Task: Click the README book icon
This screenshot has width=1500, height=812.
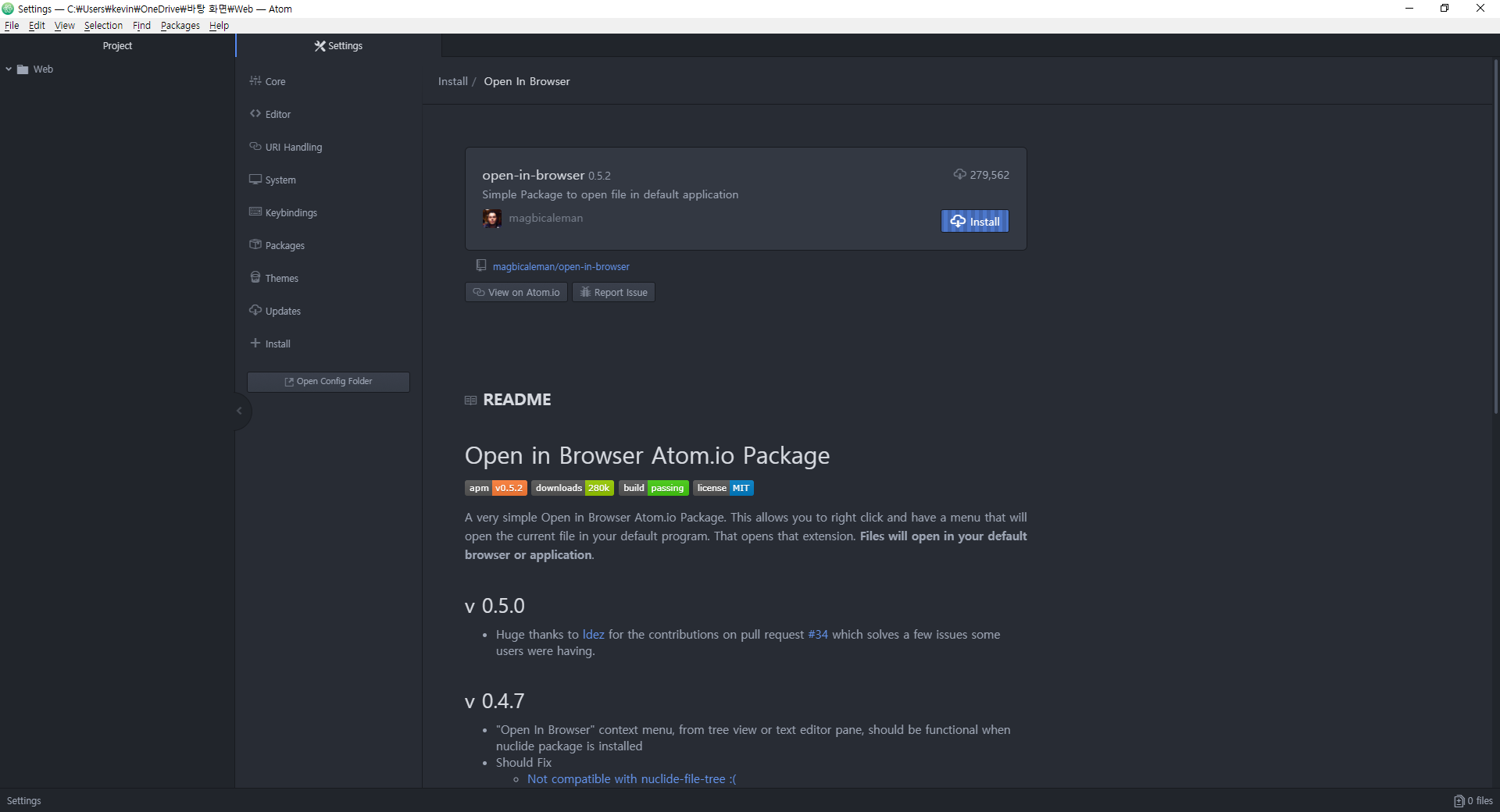Action: click(x=470, y=400)
